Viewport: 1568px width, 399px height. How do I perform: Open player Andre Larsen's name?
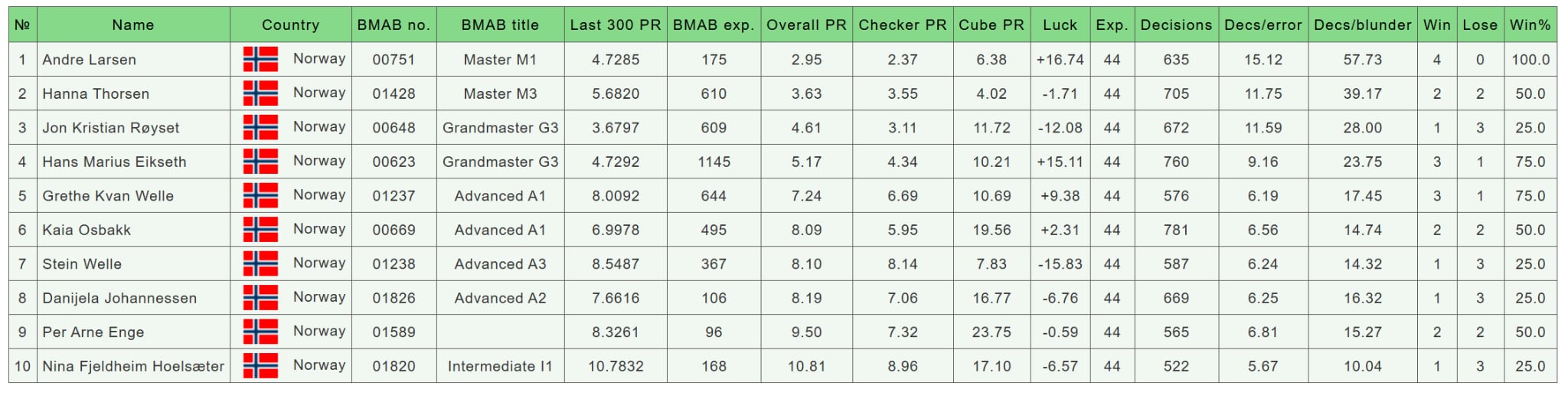pyautogui.click(x=90, y=60)
